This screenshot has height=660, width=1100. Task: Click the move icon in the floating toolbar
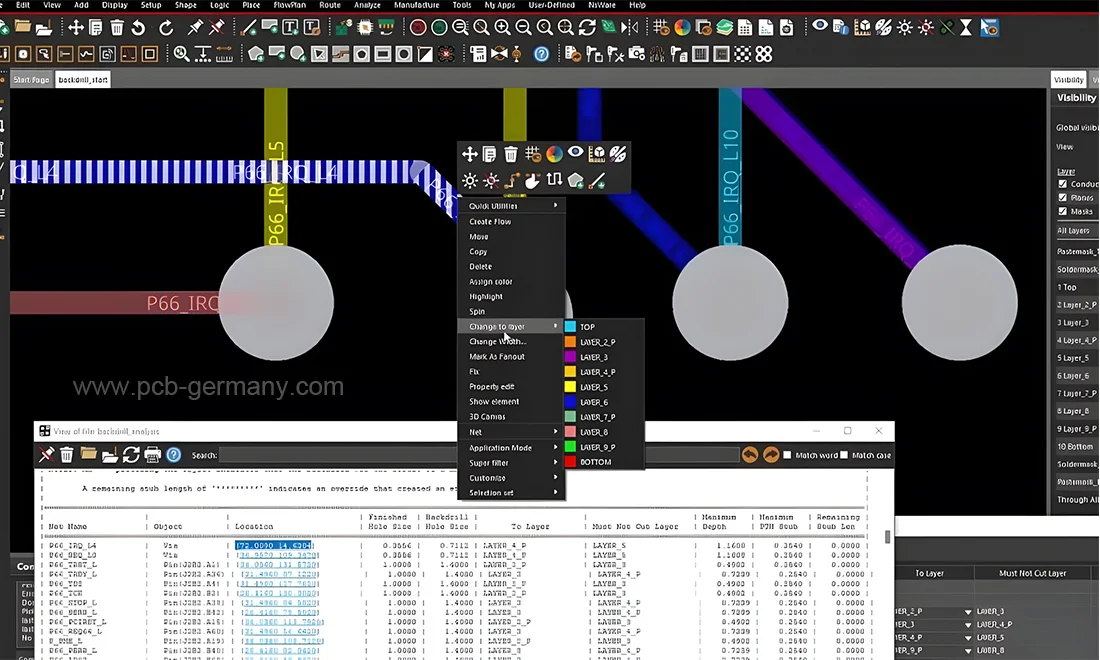coord(469,154)
